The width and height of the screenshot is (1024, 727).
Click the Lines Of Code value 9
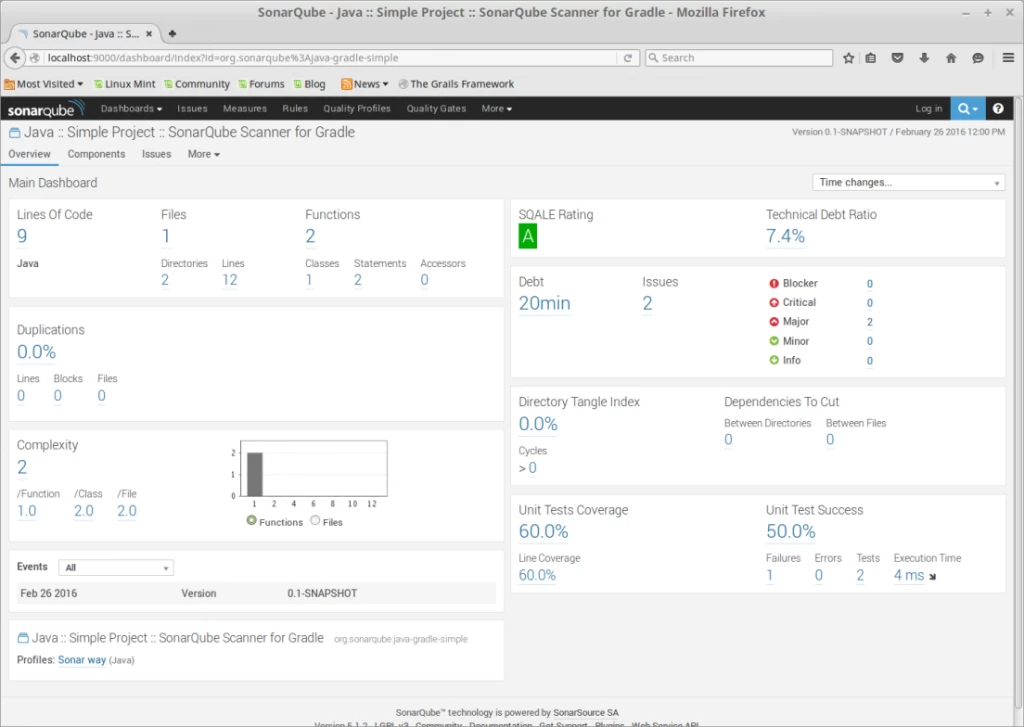22,236
